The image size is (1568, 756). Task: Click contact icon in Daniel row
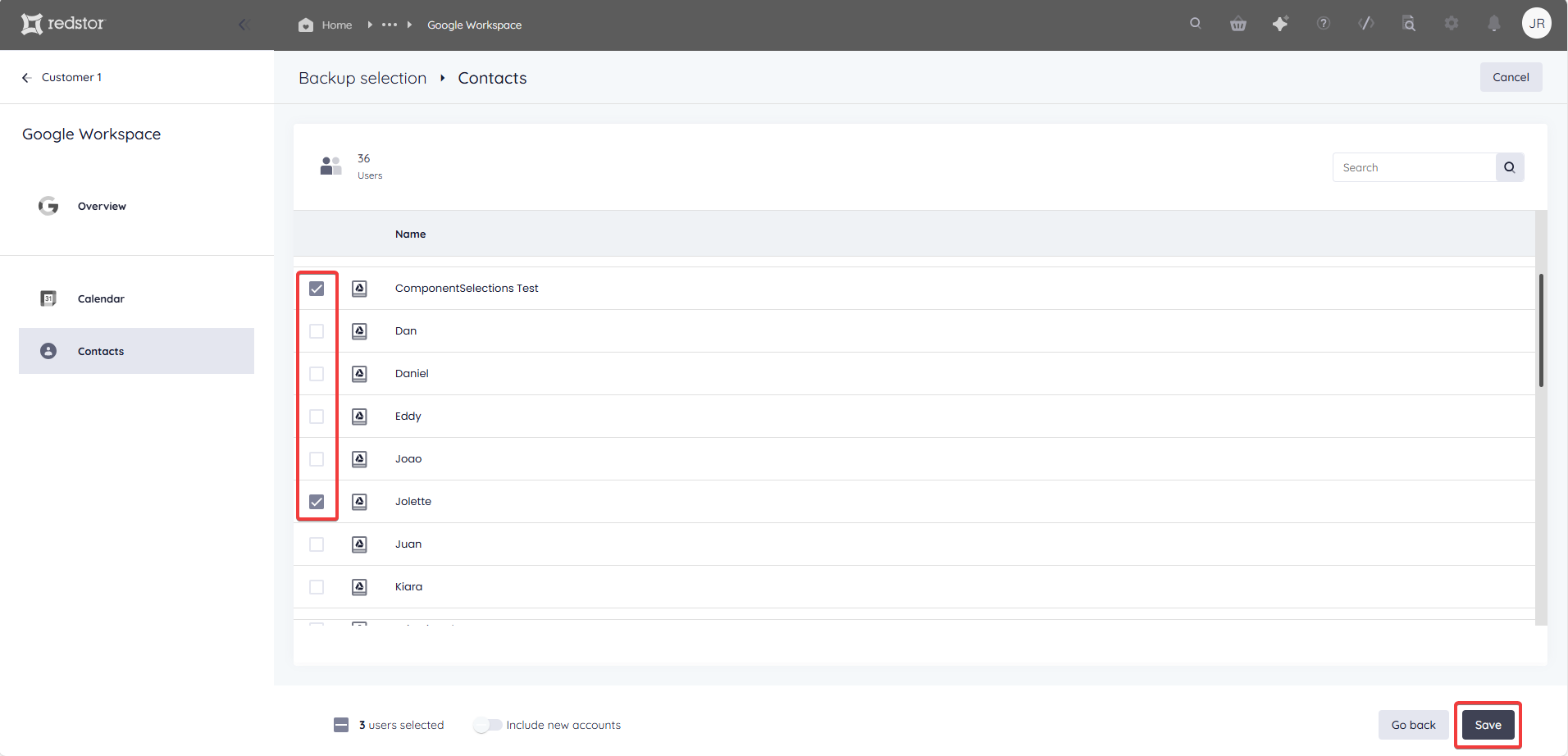[x=359, y=374]
